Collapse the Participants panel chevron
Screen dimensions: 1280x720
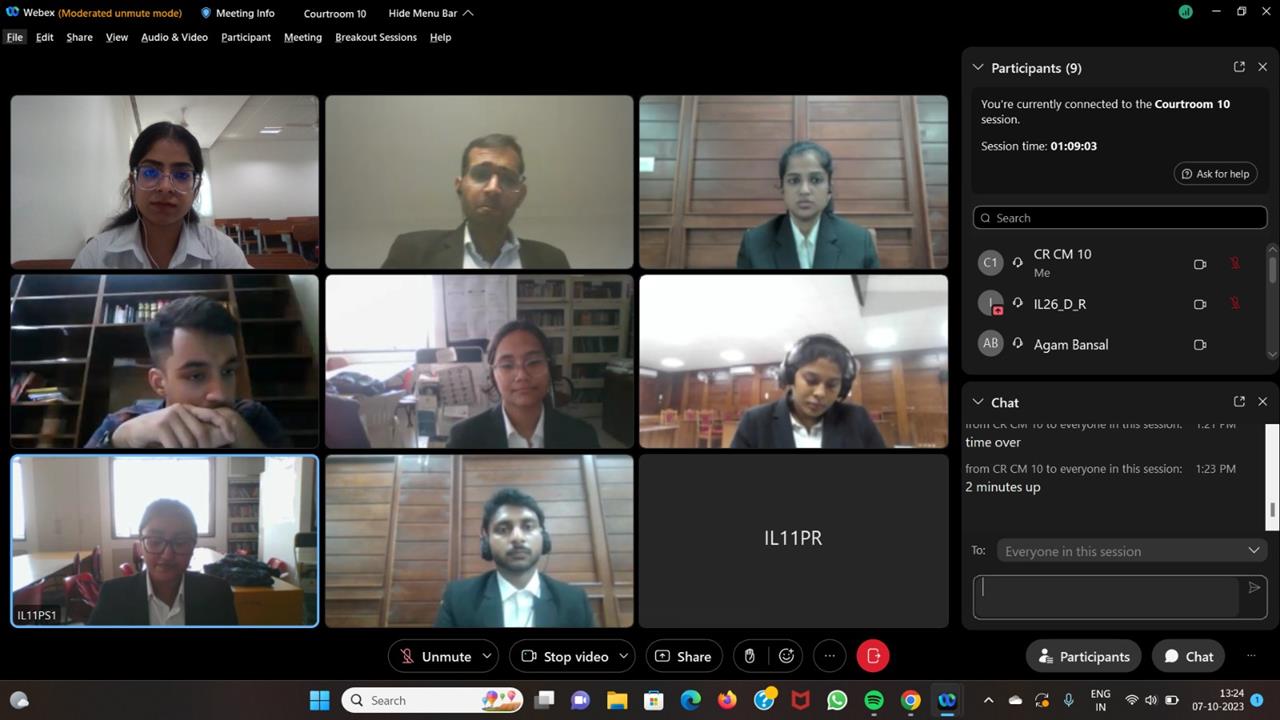(978, 68)
